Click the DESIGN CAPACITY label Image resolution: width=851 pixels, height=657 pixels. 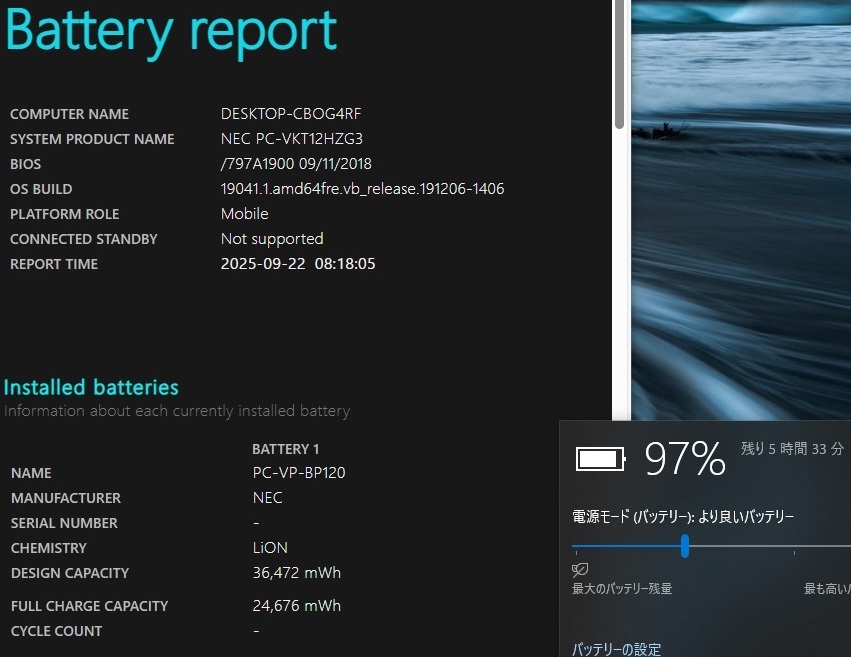(x=70, y=573)
